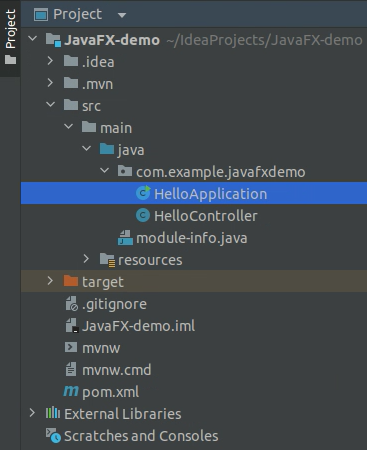
Task: Click the External Libraries icon
Action: tap(53, 413)
